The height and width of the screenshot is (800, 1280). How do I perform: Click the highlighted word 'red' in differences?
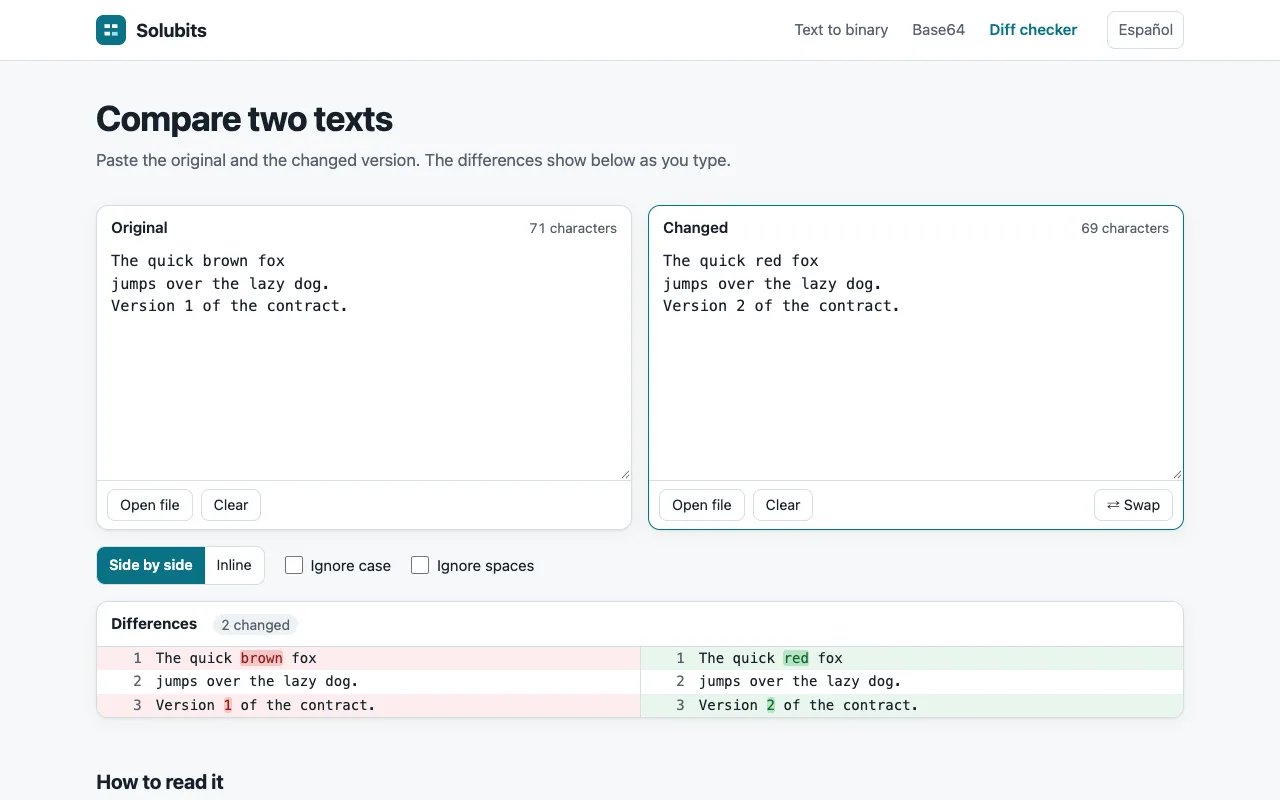tap(796, 658)
